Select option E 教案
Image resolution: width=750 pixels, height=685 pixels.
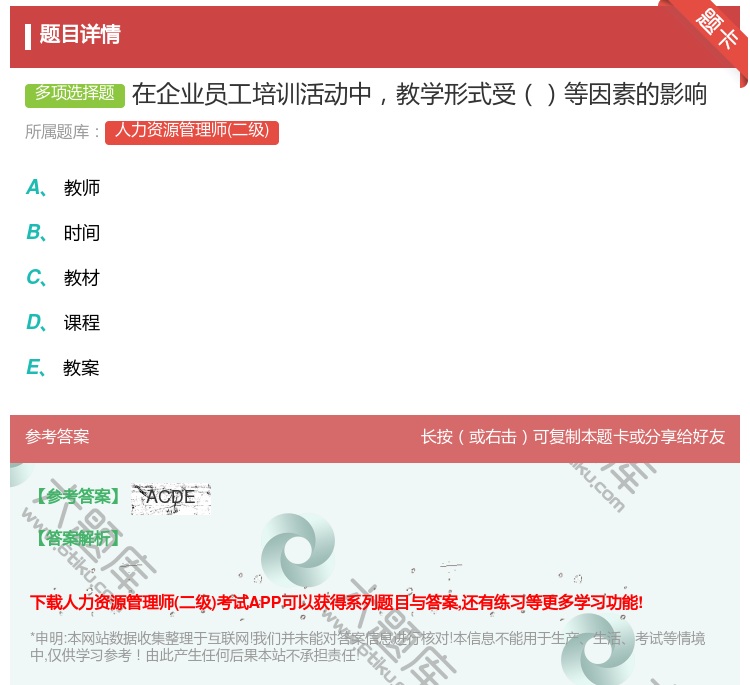pyautogui.click(x=63, y=368)
